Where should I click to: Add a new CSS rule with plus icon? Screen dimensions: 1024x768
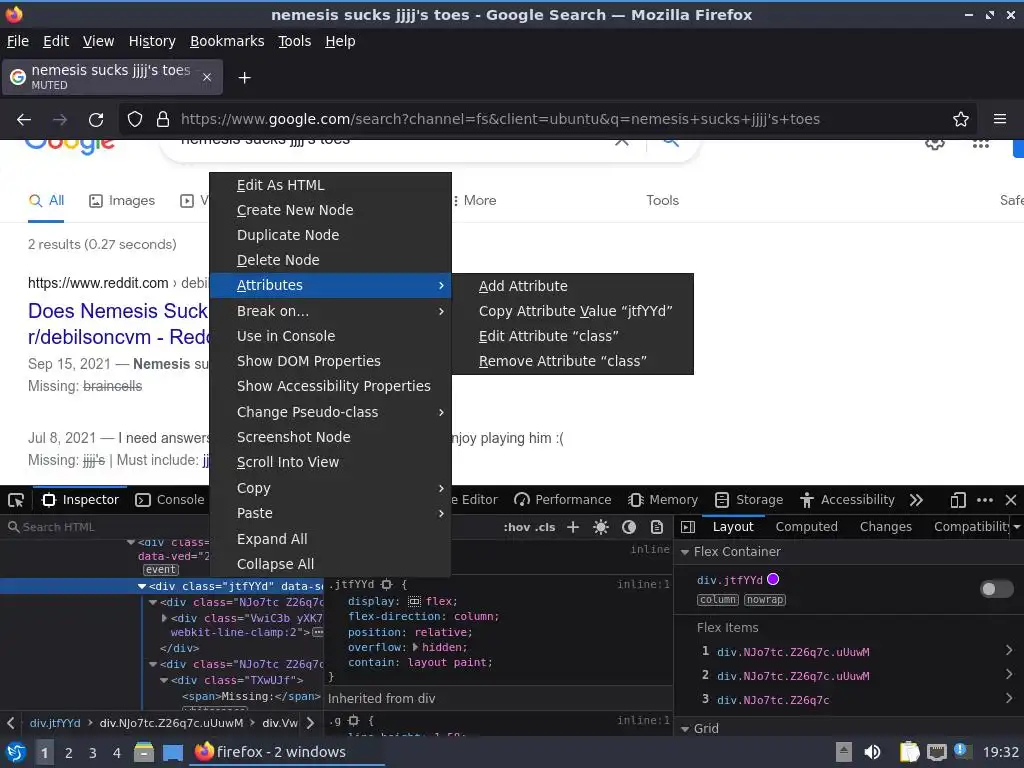(573, 527)
